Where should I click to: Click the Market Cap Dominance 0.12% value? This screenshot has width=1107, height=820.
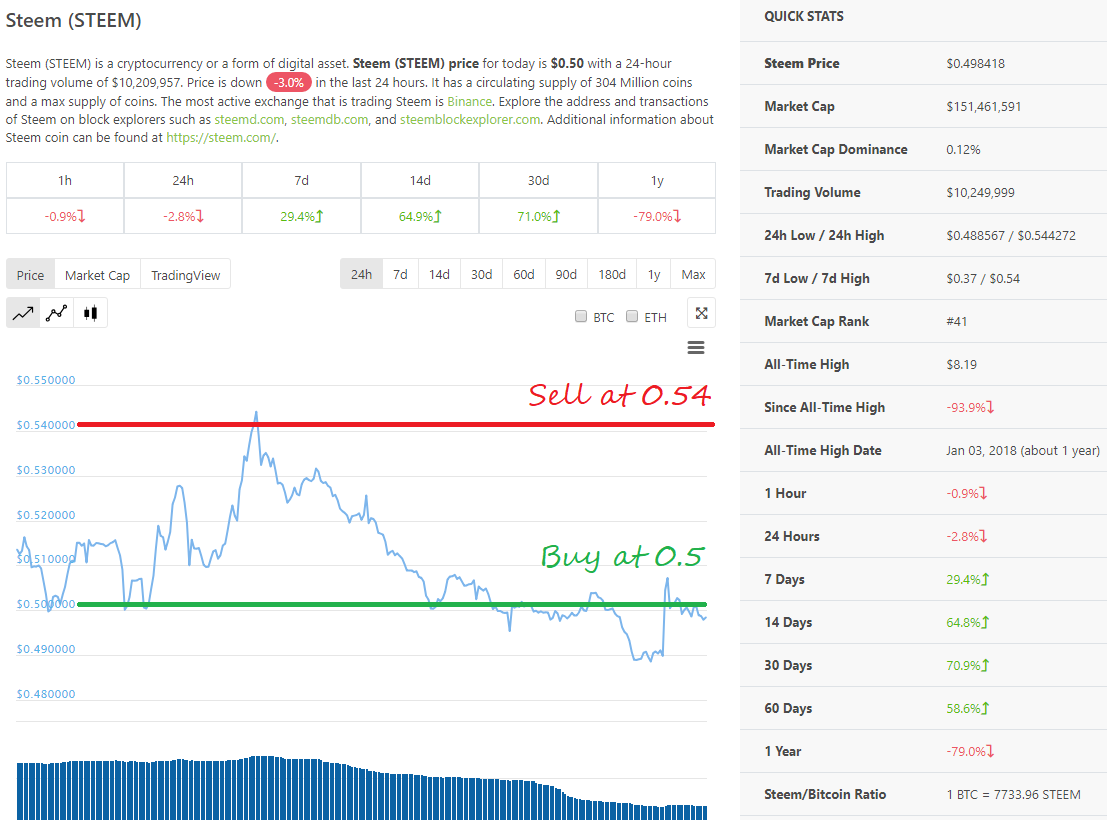tap(964, 150)
